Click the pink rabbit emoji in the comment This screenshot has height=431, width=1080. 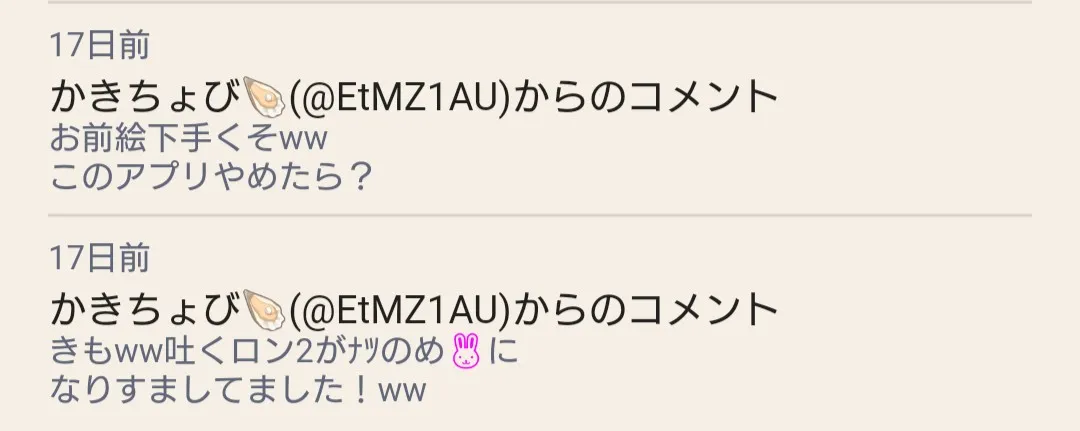click(466, 351)
